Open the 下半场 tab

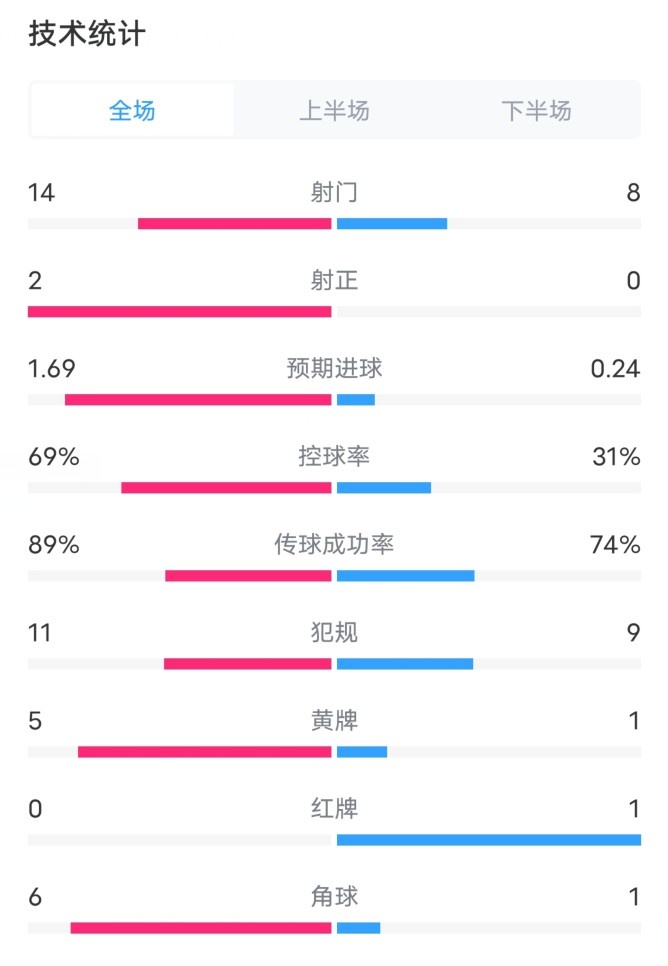tap(536, 110)
